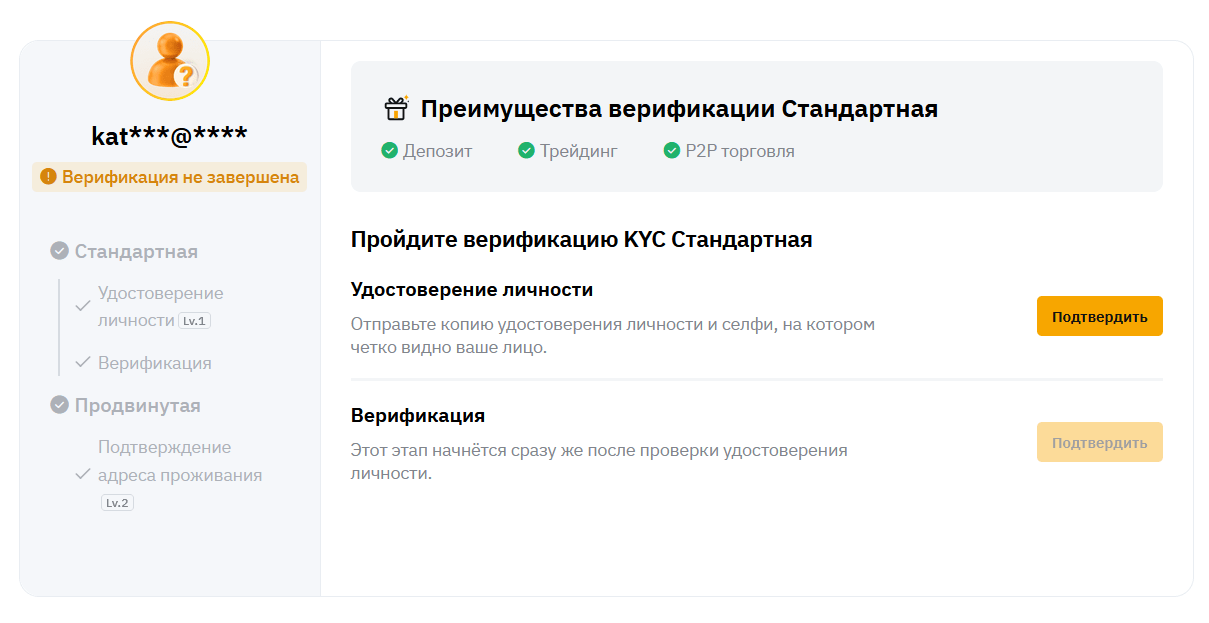
Task: Click the orange warning exclamation icon
Action: pos(48,177)
